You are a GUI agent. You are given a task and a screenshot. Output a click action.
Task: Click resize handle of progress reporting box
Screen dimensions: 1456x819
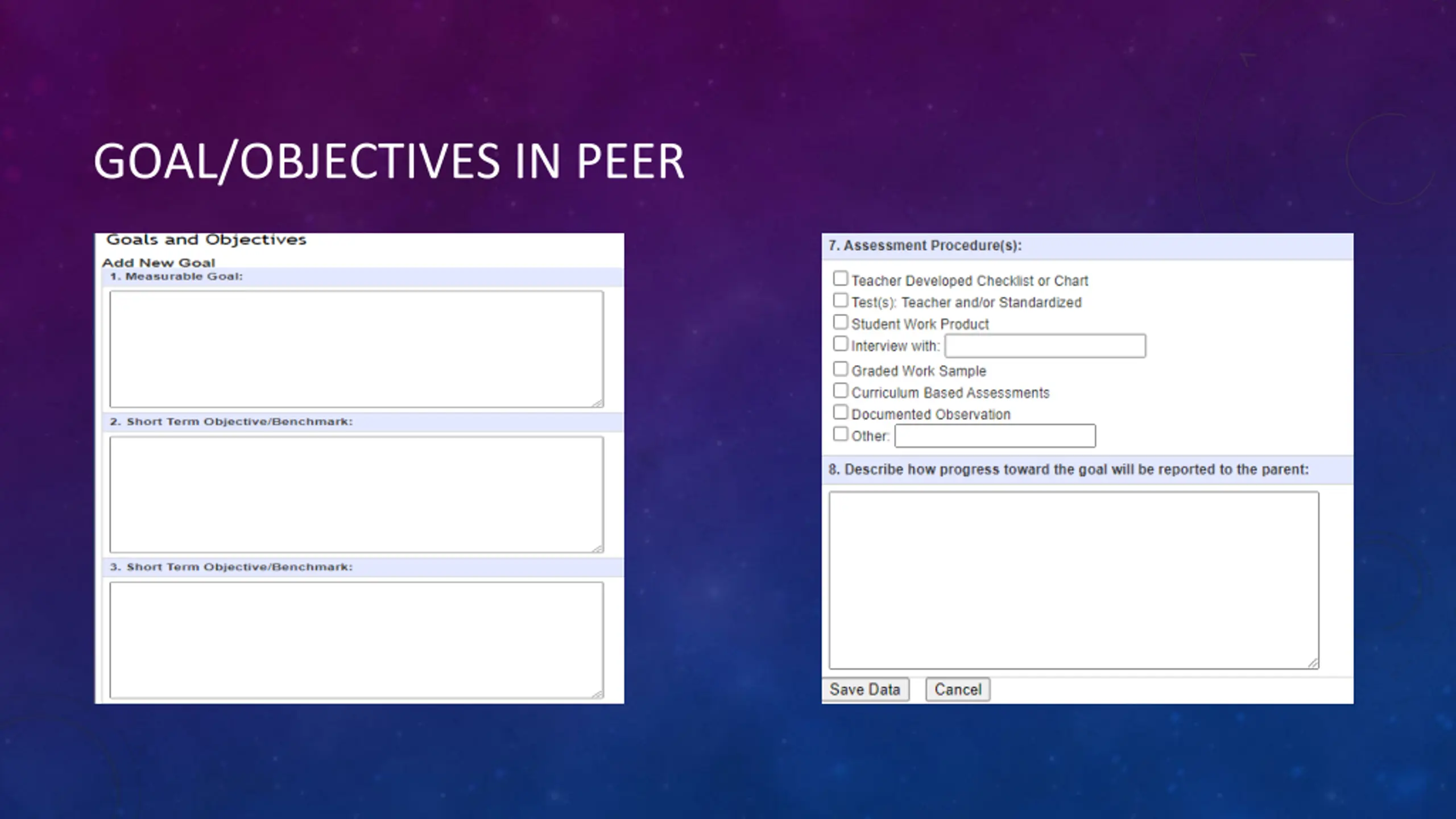1313,663
